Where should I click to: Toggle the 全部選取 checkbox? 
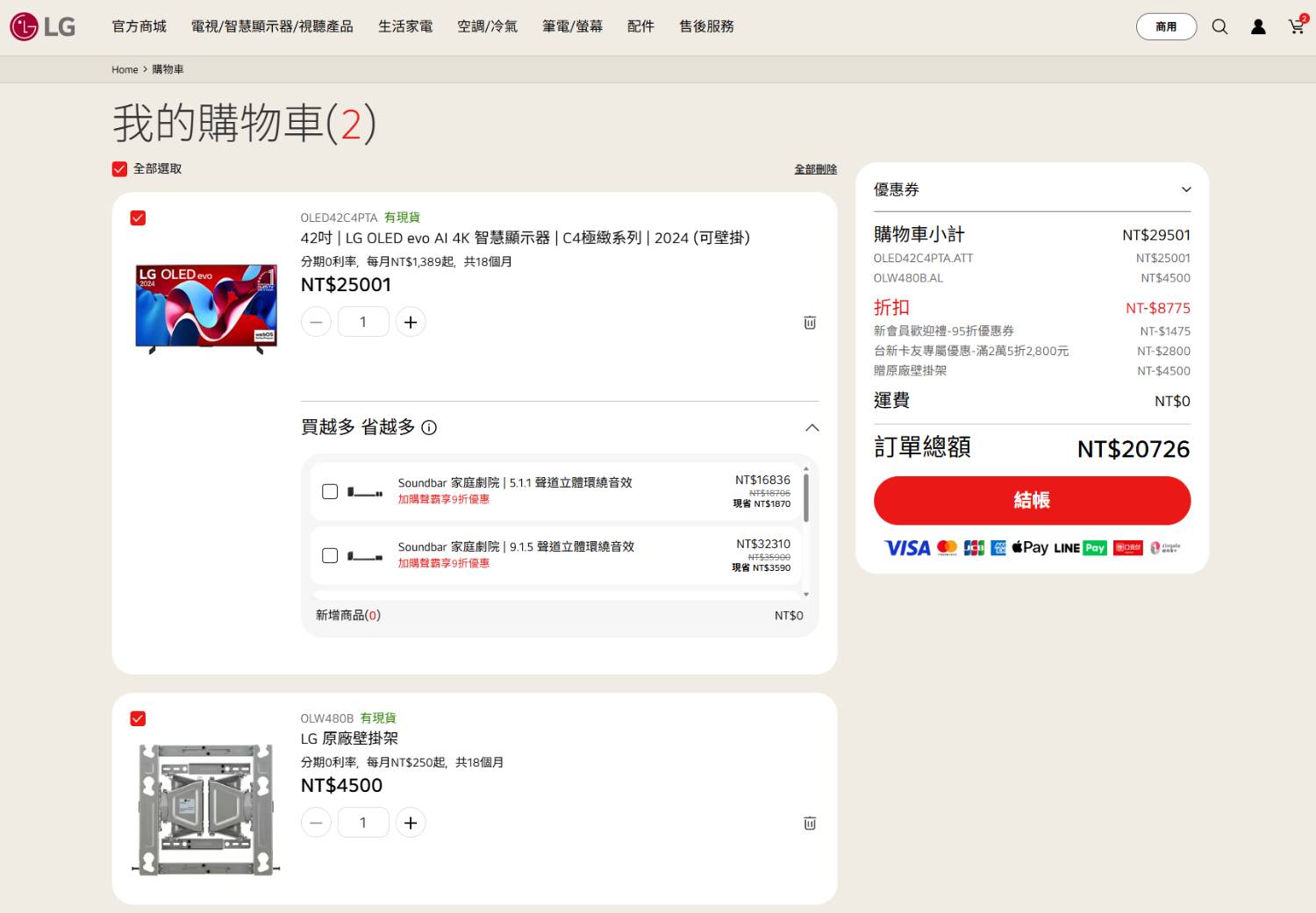[120, 168]
